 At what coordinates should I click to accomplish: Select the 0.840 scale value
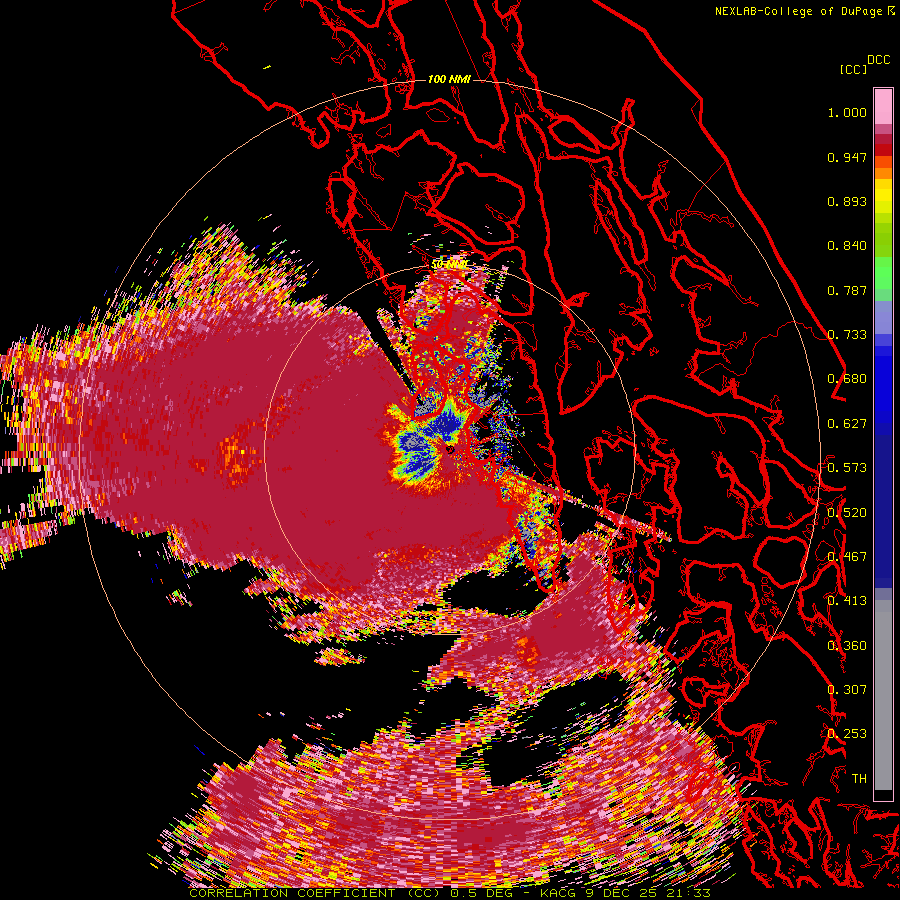tap(847, 246)
